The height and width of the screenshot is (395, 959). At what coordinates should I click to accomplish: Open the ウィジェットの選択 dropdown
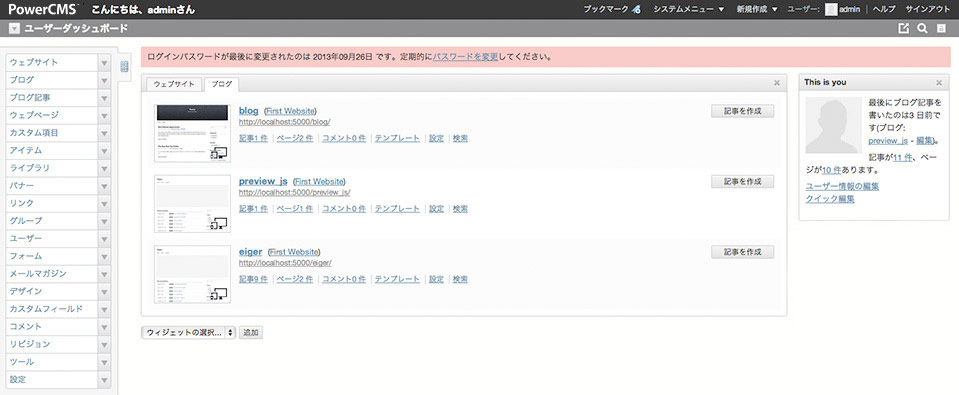pos(188,333)
